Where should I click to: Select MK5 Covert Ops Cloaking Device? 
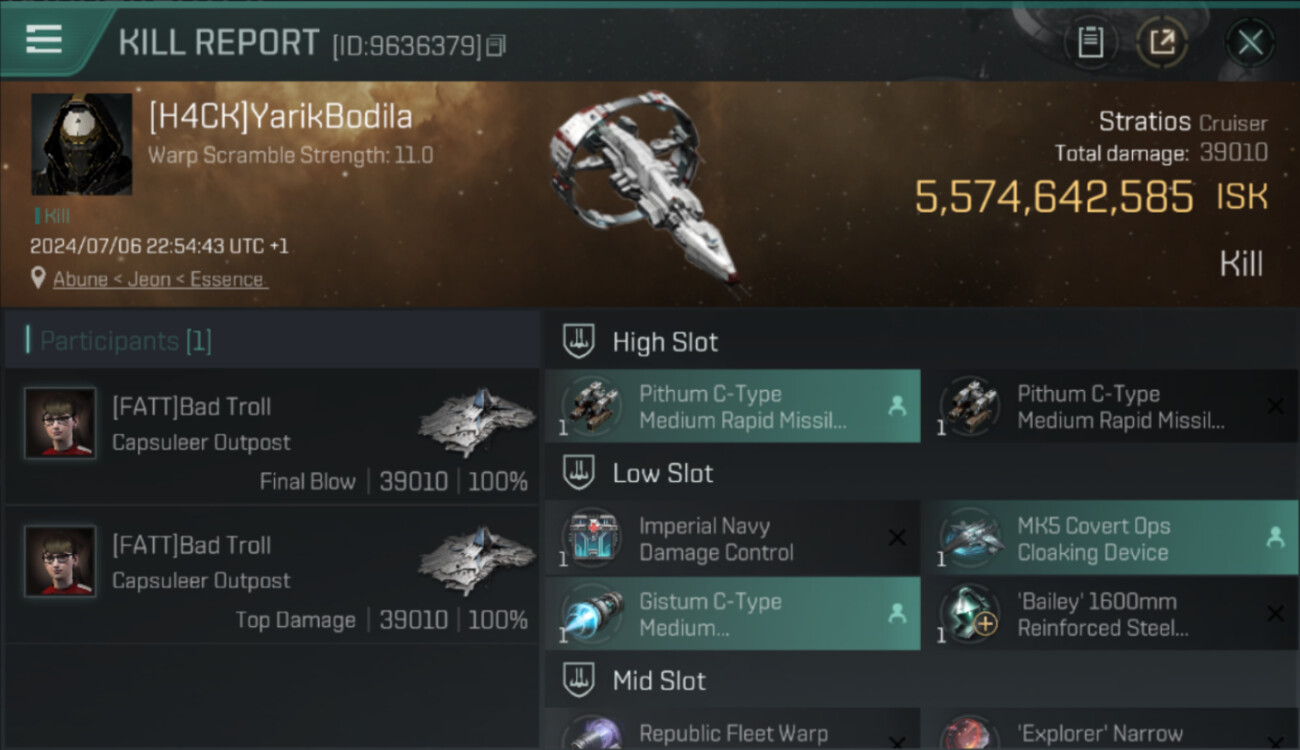pos(1108,539)
